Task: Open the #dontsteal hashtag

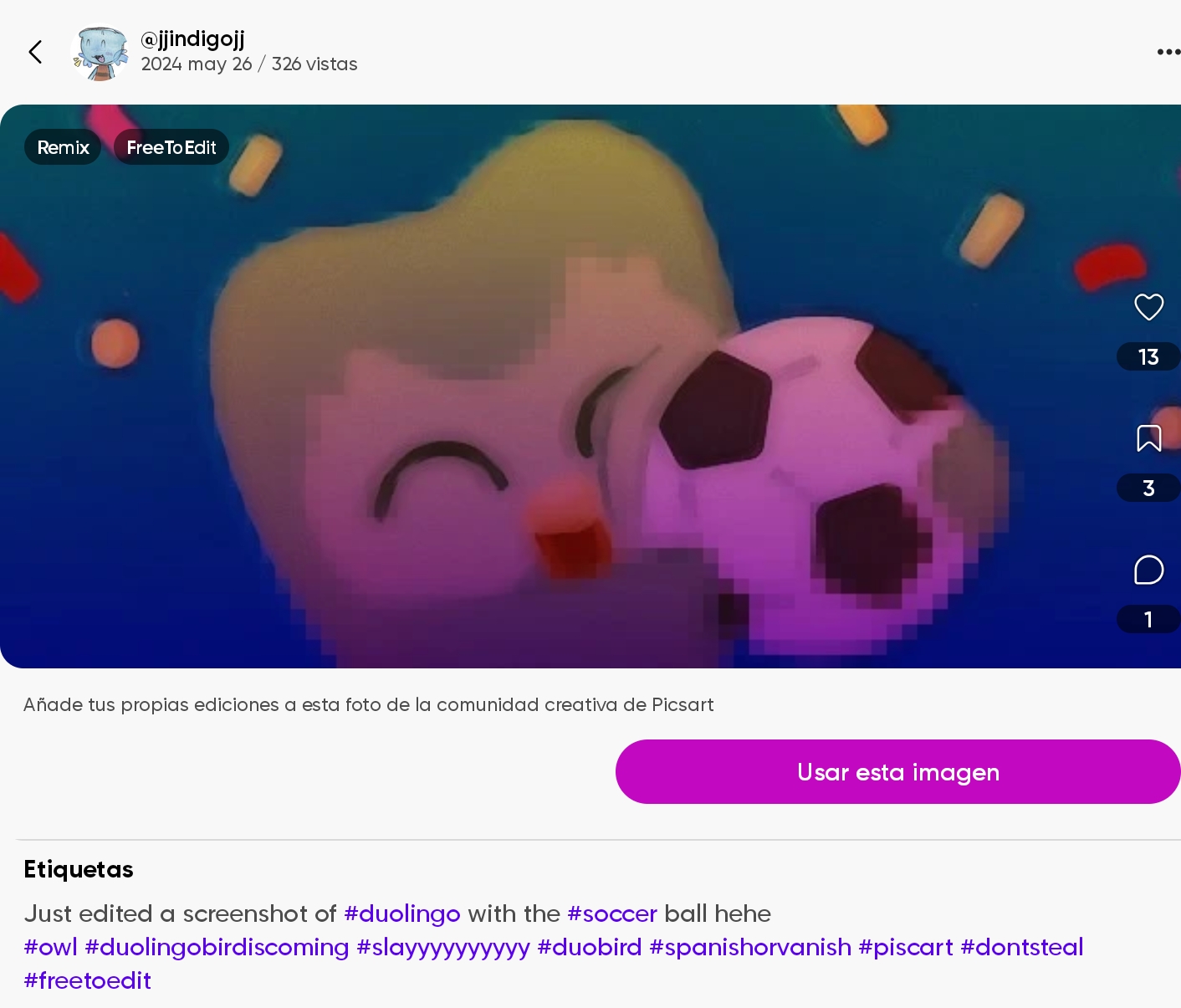Action: (1021, 947)
